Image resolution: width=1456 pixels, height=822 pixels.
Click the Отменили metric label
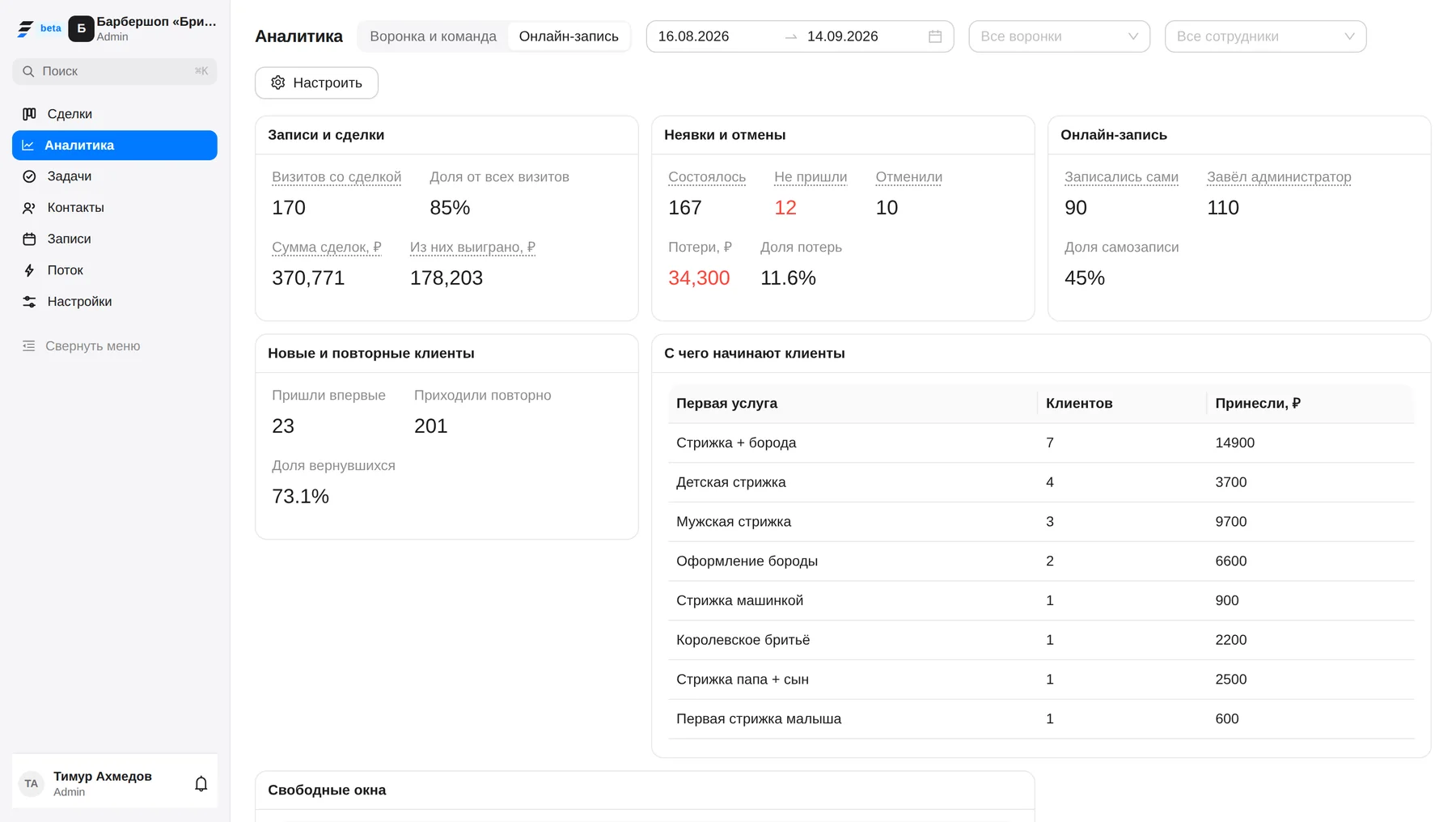tap(908, 177)
